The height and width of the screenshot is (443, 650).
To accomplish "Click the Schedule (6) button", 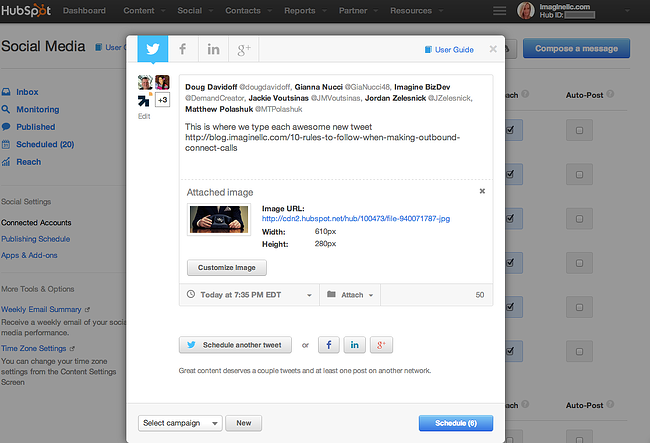I will (456, 423).
